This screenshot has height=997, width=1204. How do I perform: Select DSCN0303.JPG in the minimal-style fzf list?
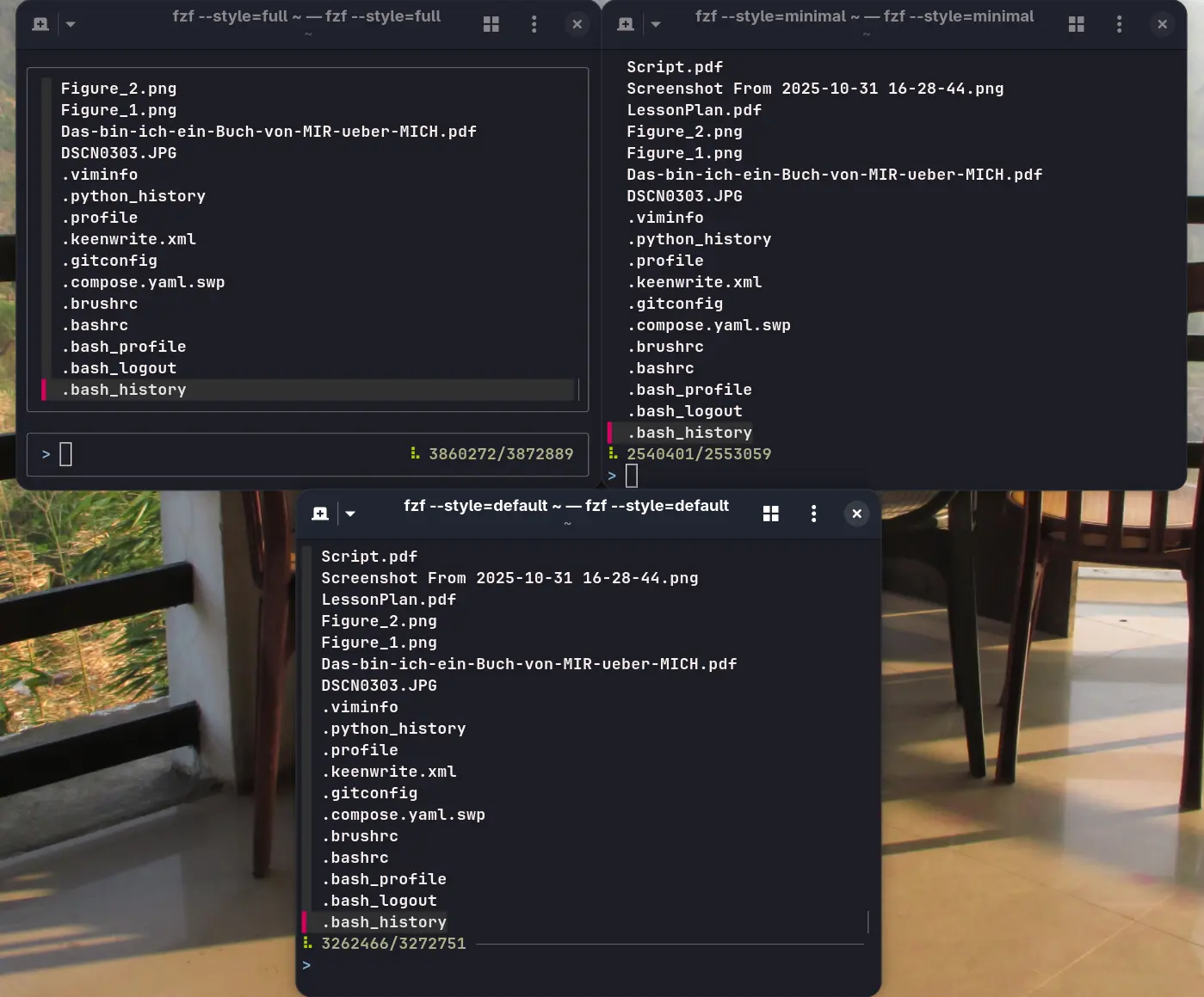click(x=684, y=195)
